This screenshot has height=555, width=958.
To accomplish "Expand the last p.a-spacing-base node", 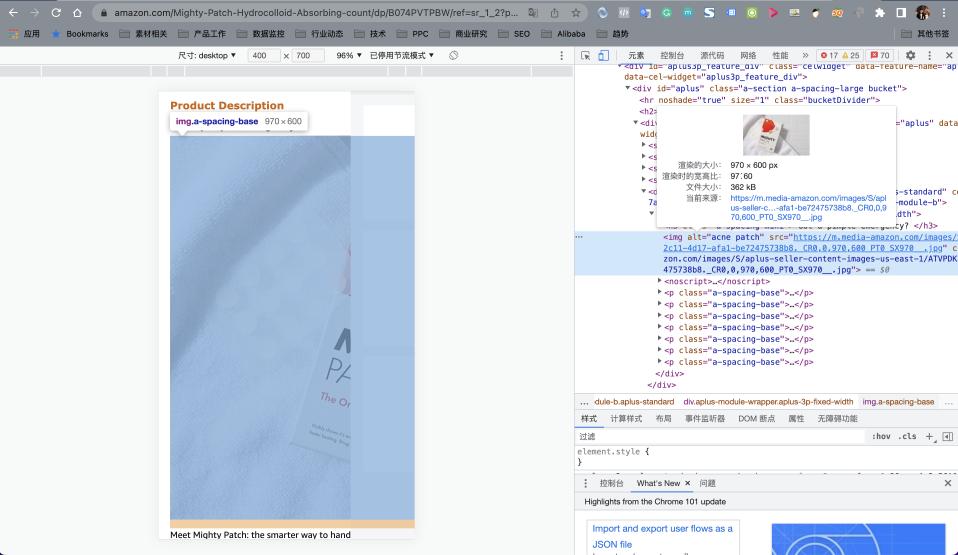I will (660, 361).
